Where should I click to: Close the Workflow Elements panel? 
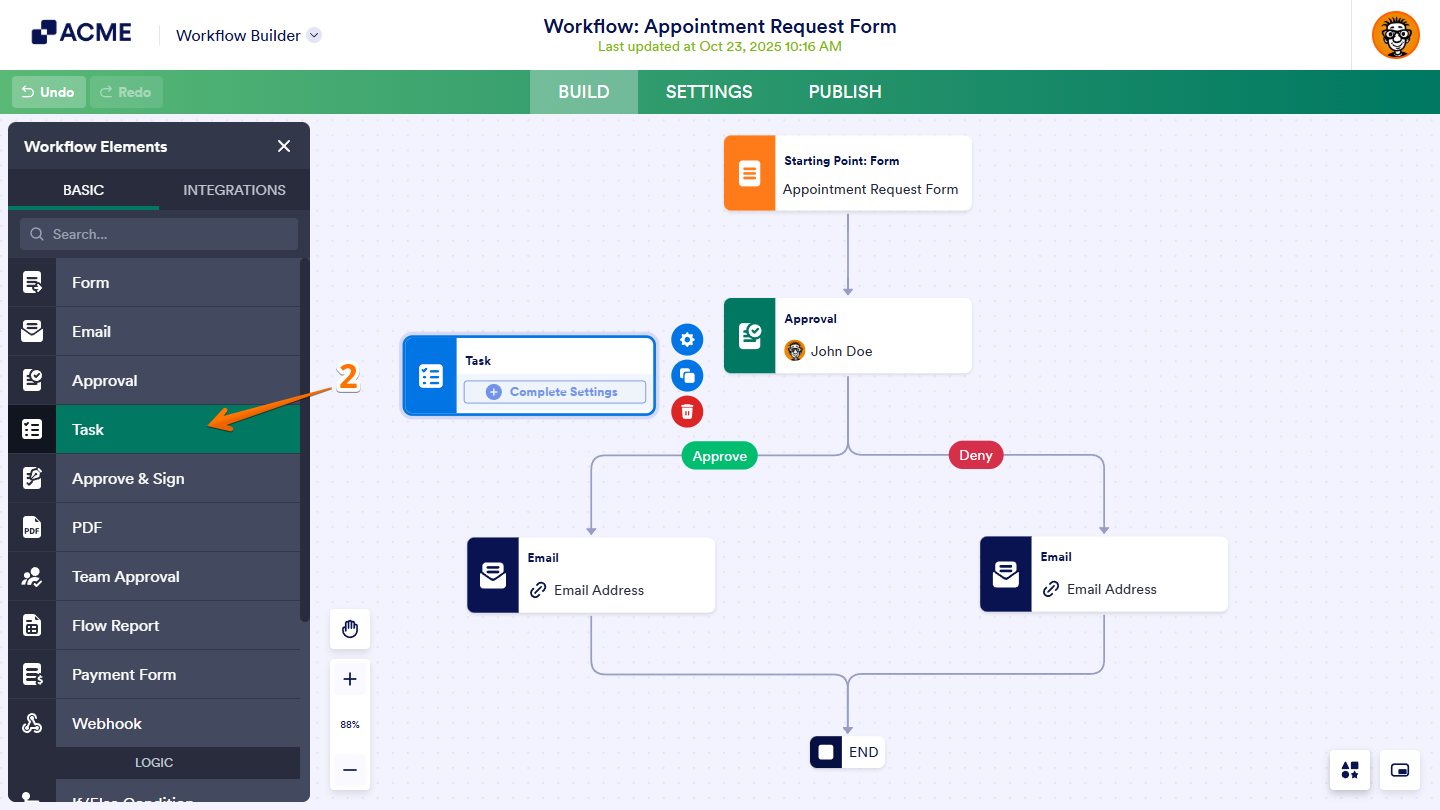[284, 146]
